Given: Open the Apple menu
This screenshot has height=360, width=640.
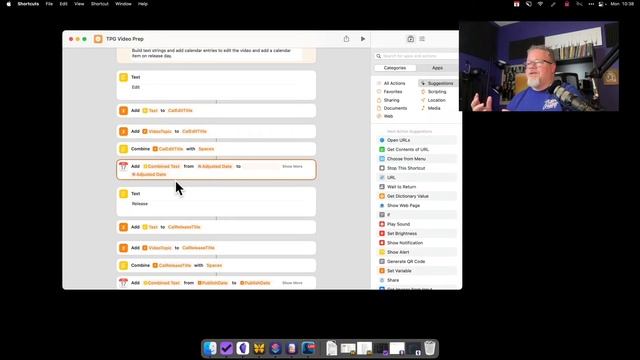Looking at the screenshot, I should click(x=9, y=4).
